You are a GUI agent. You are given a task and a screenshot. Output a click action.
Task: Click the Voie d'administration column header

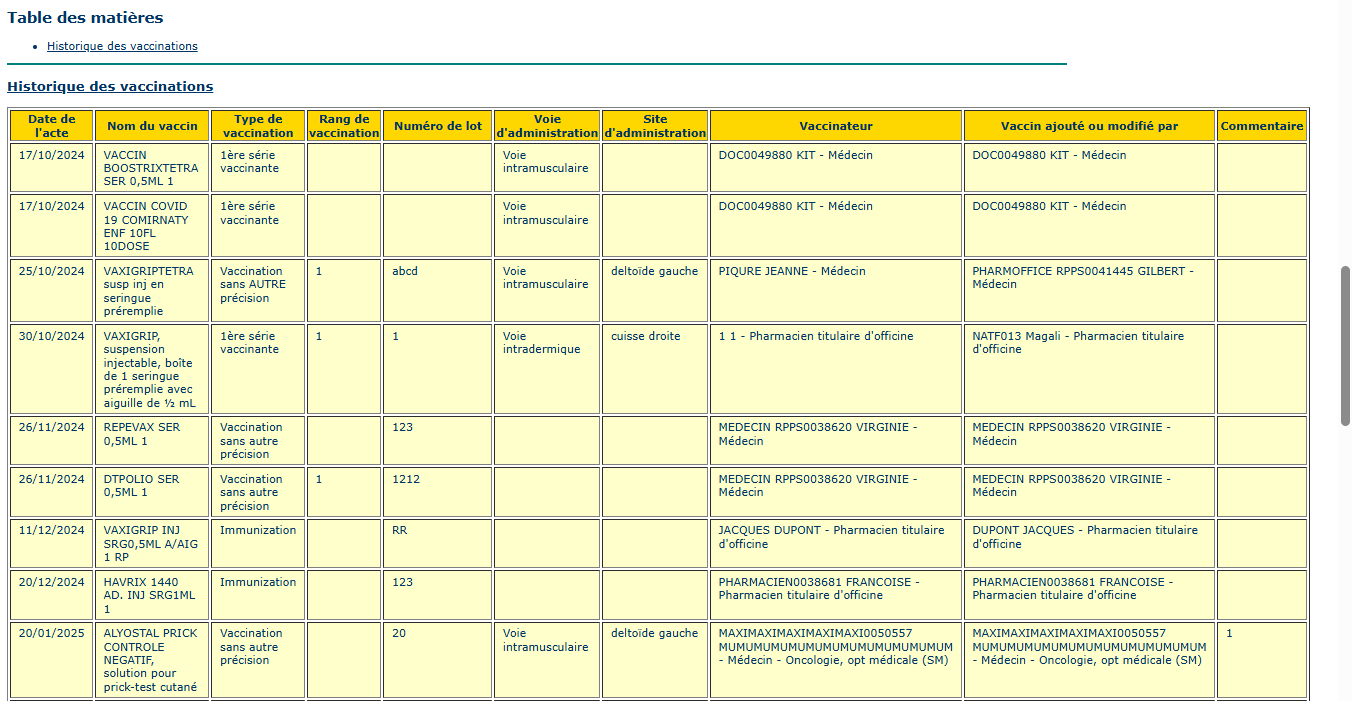coord(547,126)
